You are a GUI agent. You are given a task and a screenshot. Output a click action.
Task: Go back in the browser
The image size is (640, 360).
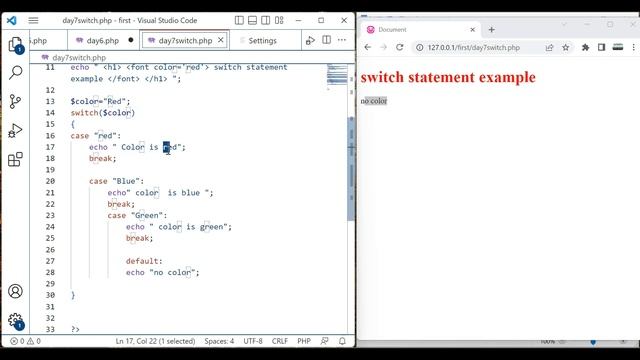(x=368, y=47)
